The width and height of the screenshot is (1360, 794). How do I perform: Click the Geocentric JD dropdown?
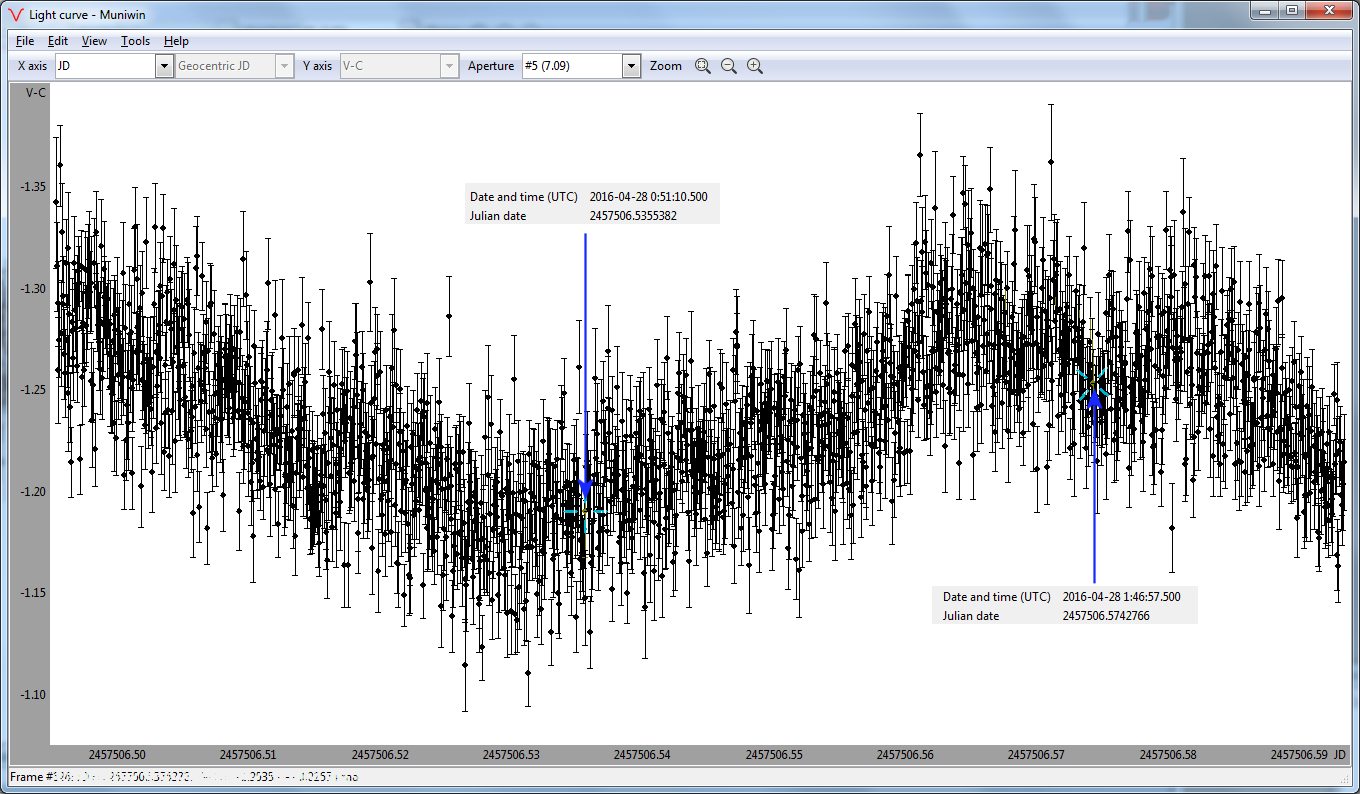click(234, 66)
